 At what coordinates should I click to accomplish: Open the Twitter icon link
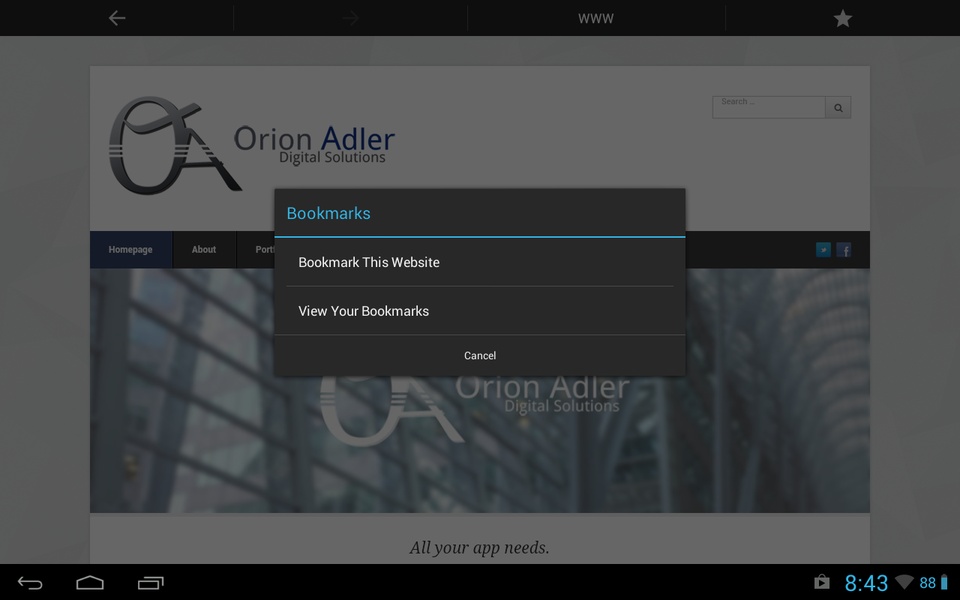pos(823,250)
